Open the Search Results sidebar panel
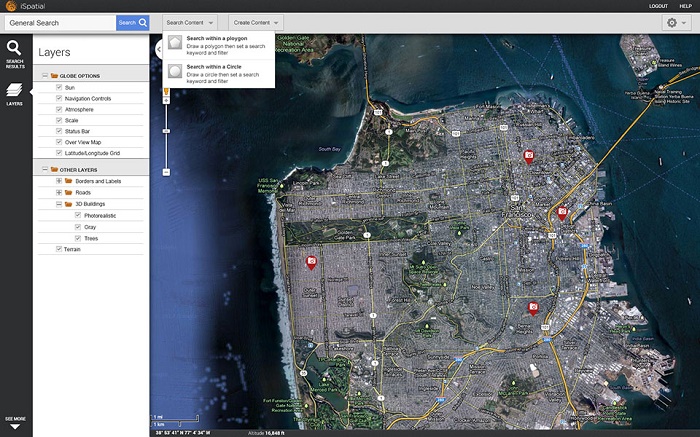Viewport: 700px width, 437px height. point(15,53)
